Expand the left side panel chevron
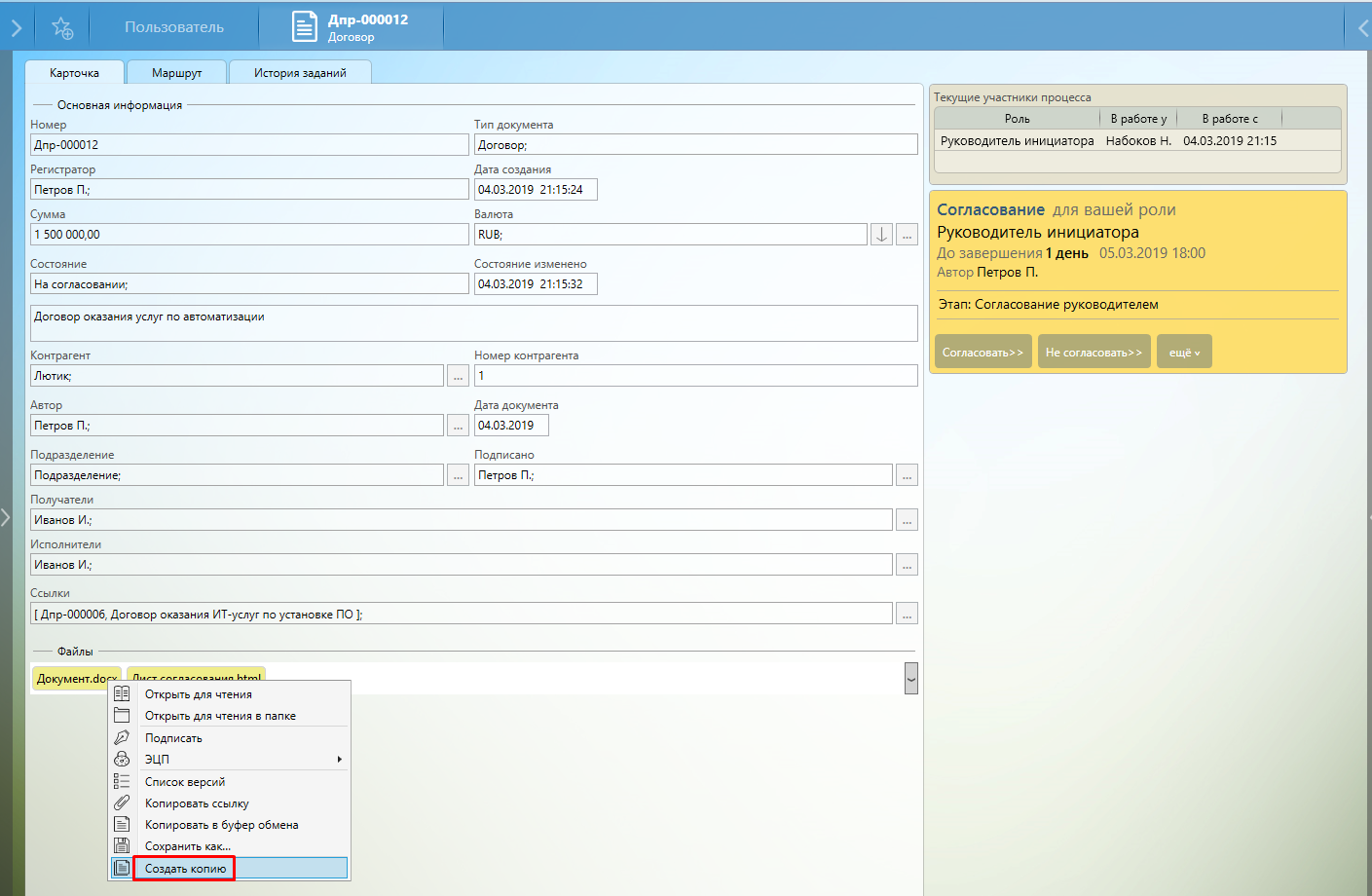The width and height of the screenshot is (1372, 896). [6, 517]
